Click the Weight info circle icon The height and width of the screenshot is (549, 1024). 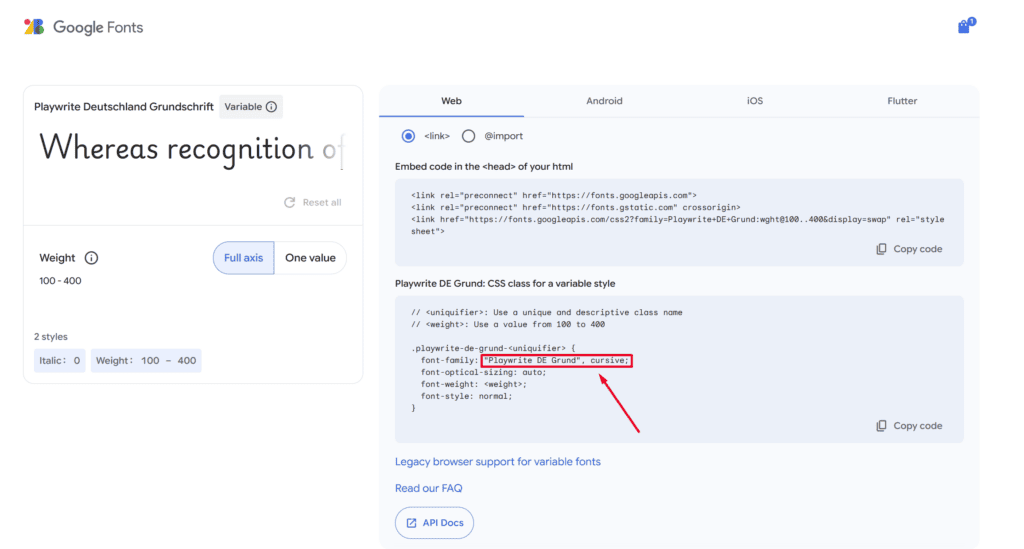point(91,258)
